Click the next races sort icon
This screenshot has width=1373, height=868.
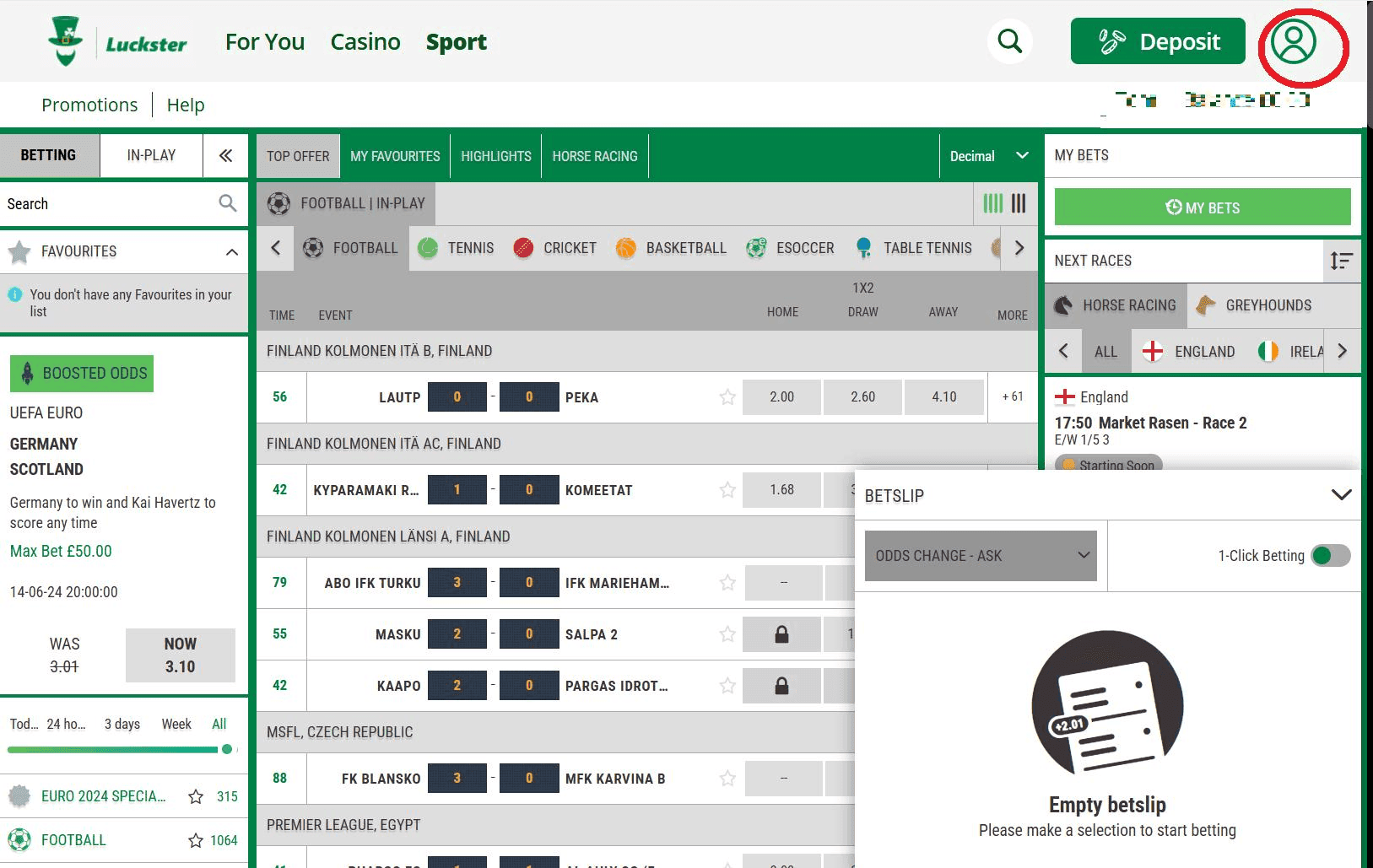click(1341, 261)
